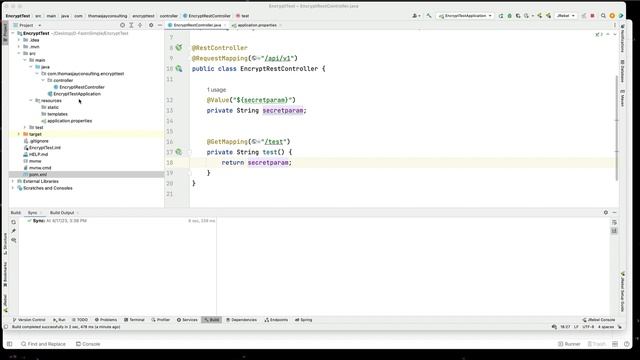Open the Problems tool window tab
This screenshot has height=360, width=640.
coord(106,320)
